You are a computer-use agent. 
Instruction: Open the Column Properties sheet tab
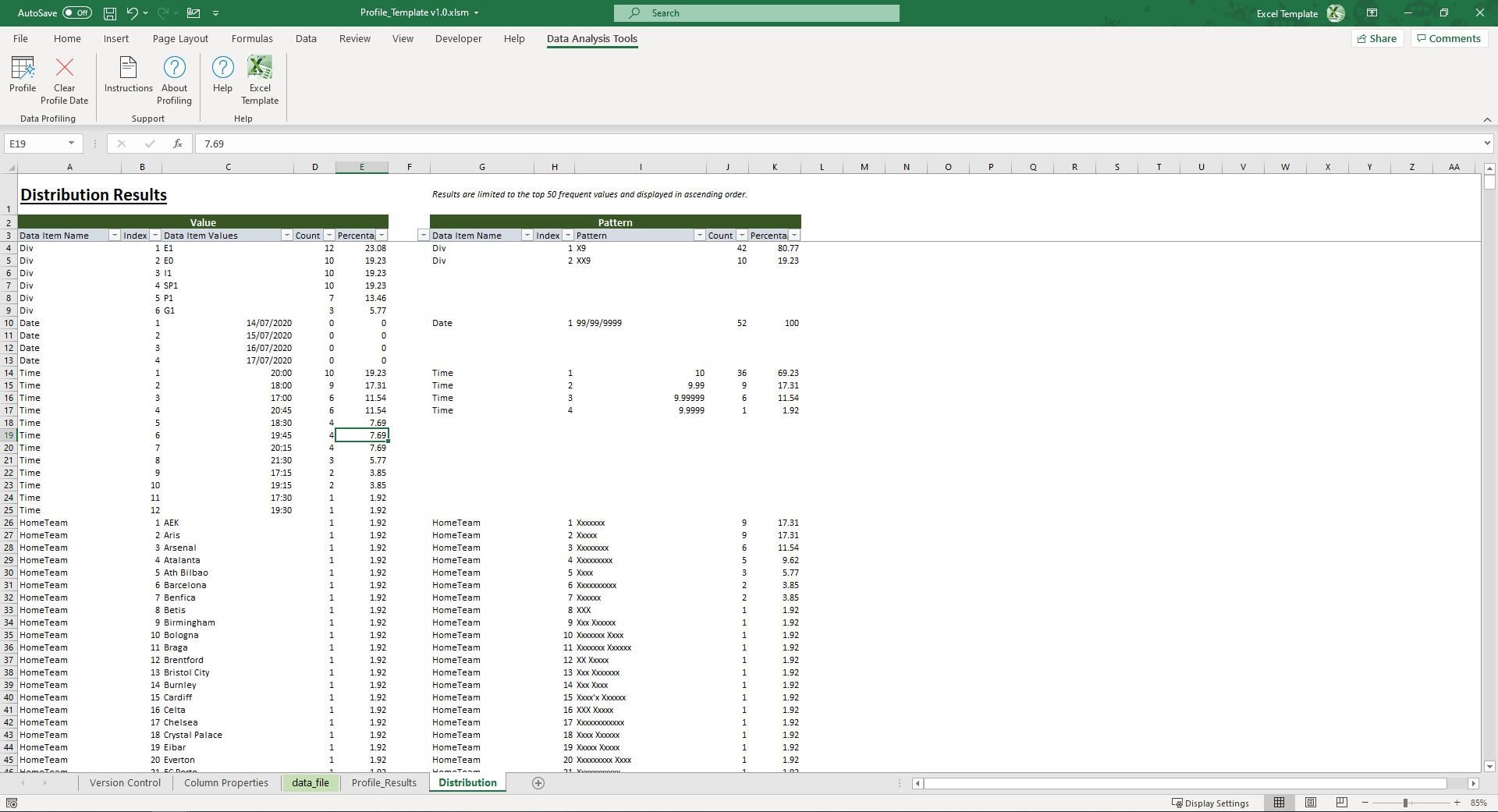[225, 782]
